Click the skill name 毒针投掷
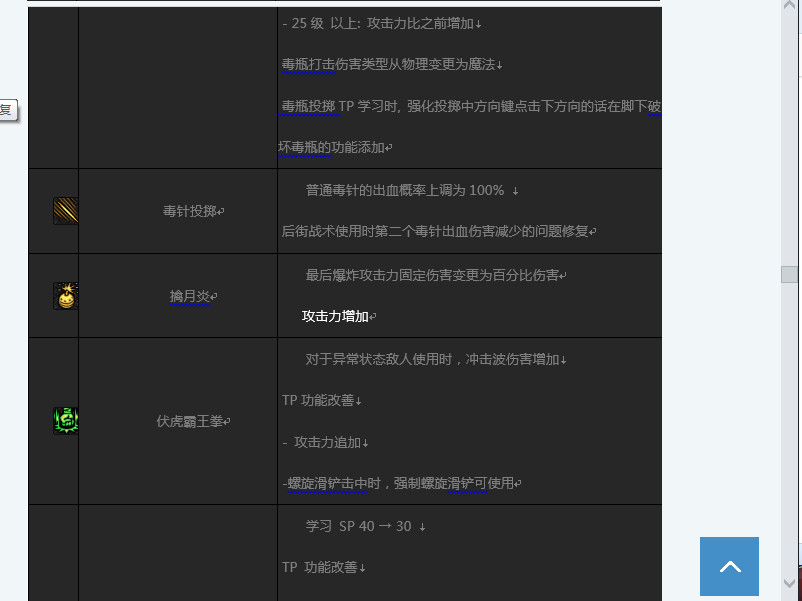The height and width of the screenshot is (601, 802). [x=189, y=211]
